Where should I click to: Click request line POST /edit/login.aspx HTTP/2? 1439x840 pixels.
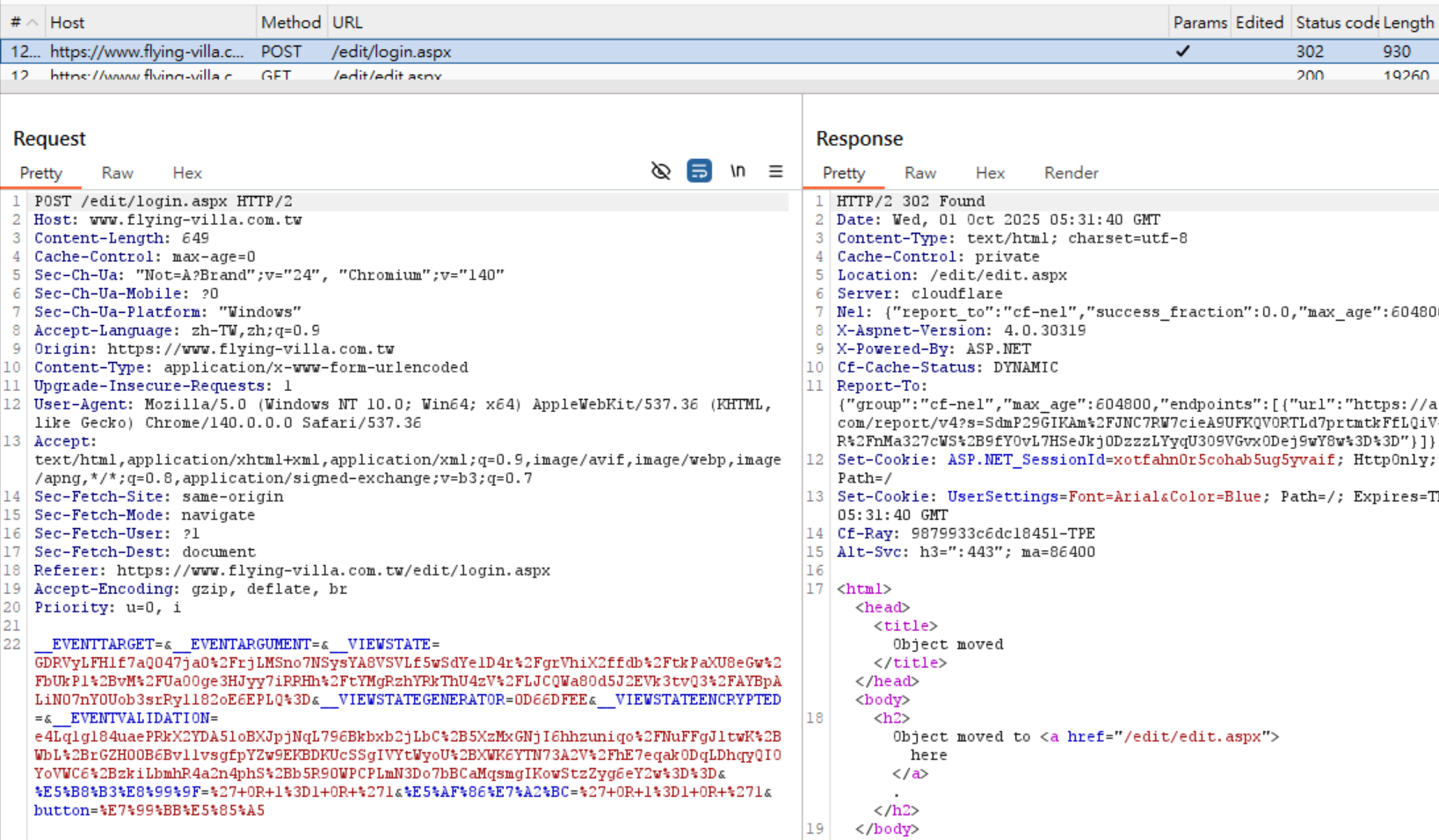pos(164,201)
